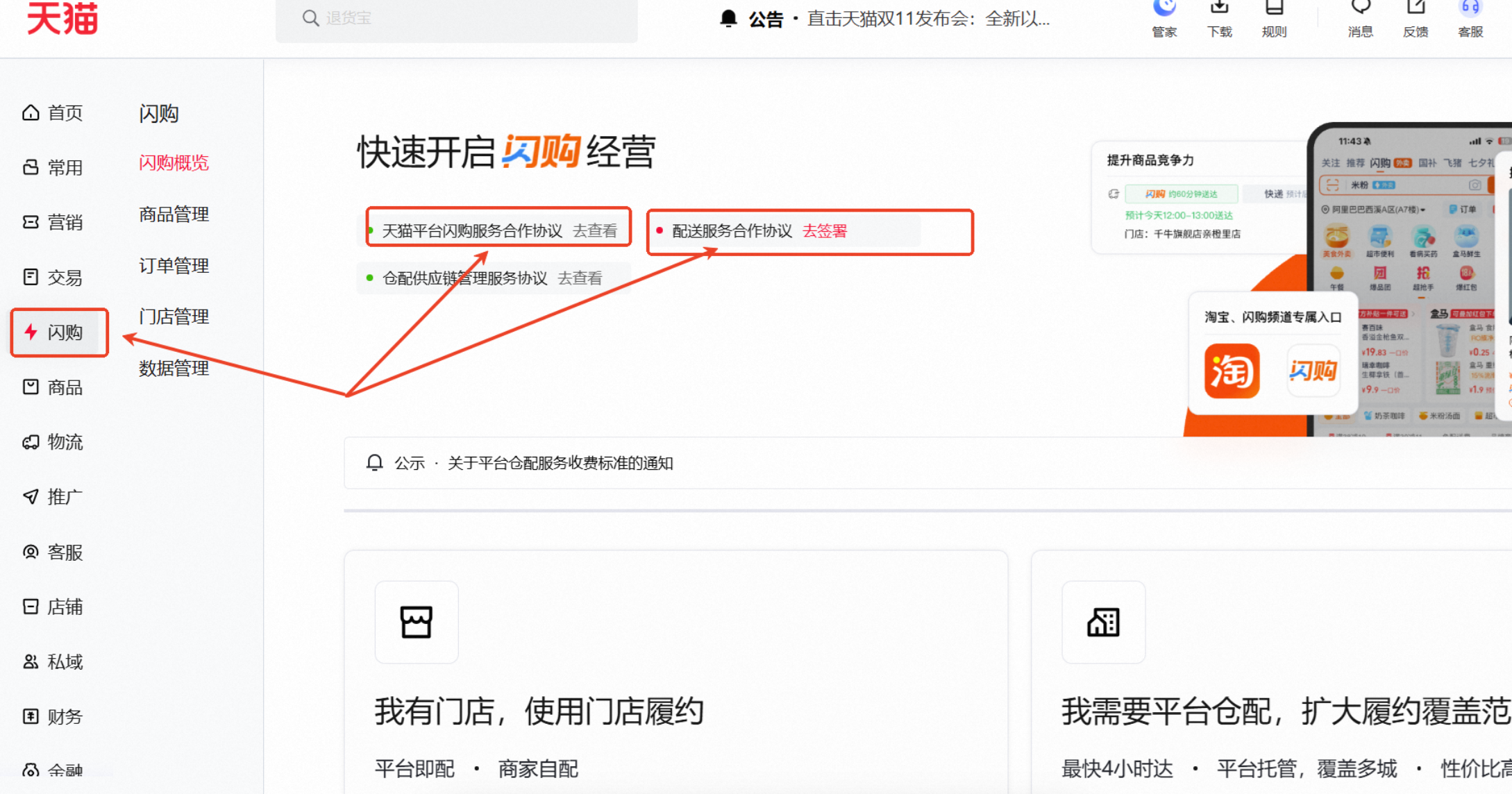Click the bell icon beside 公示

[x=375, y=462]
